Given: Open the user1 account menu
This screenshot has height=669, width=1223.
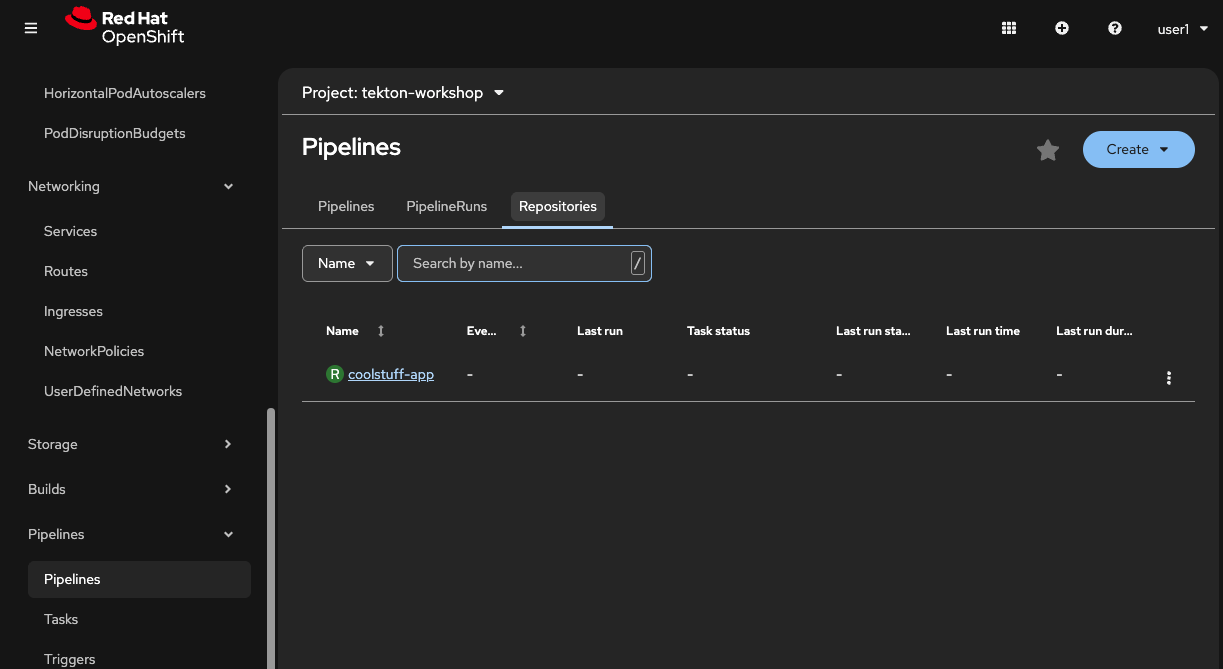Looking at the screenshot, I should pyautogui.click(x=1182, y=28).
